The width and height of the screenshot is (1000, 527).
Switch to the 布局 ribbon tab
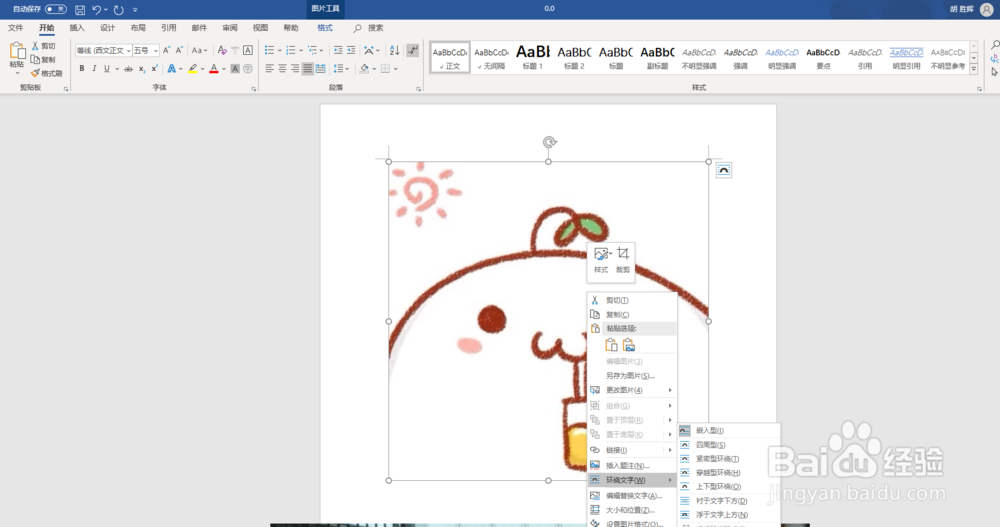(x=138, y=28)
